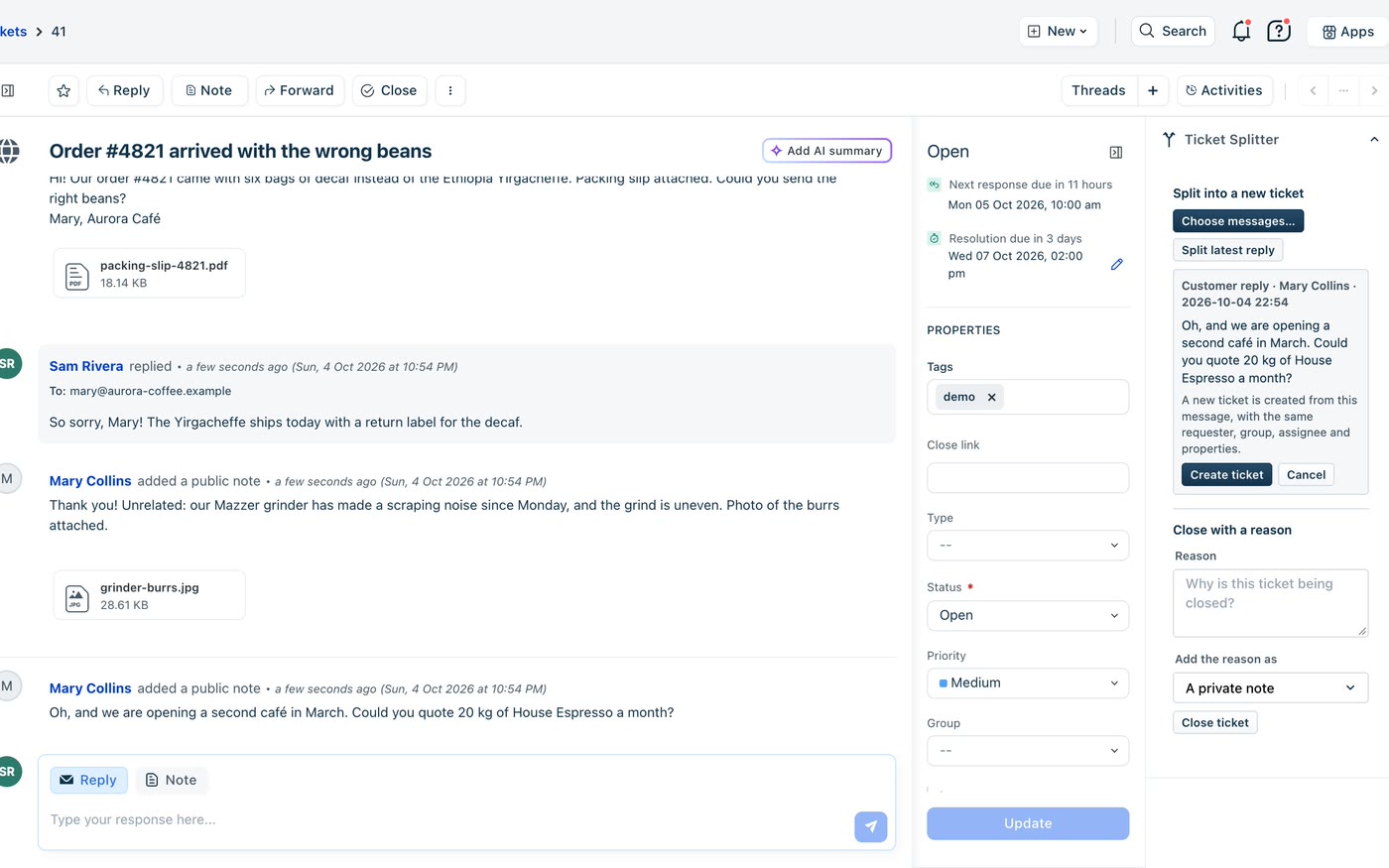Screen dimensions: 1389x868
Task: Click Note in the ticket toolbar
Action: [x=209, y=90]
